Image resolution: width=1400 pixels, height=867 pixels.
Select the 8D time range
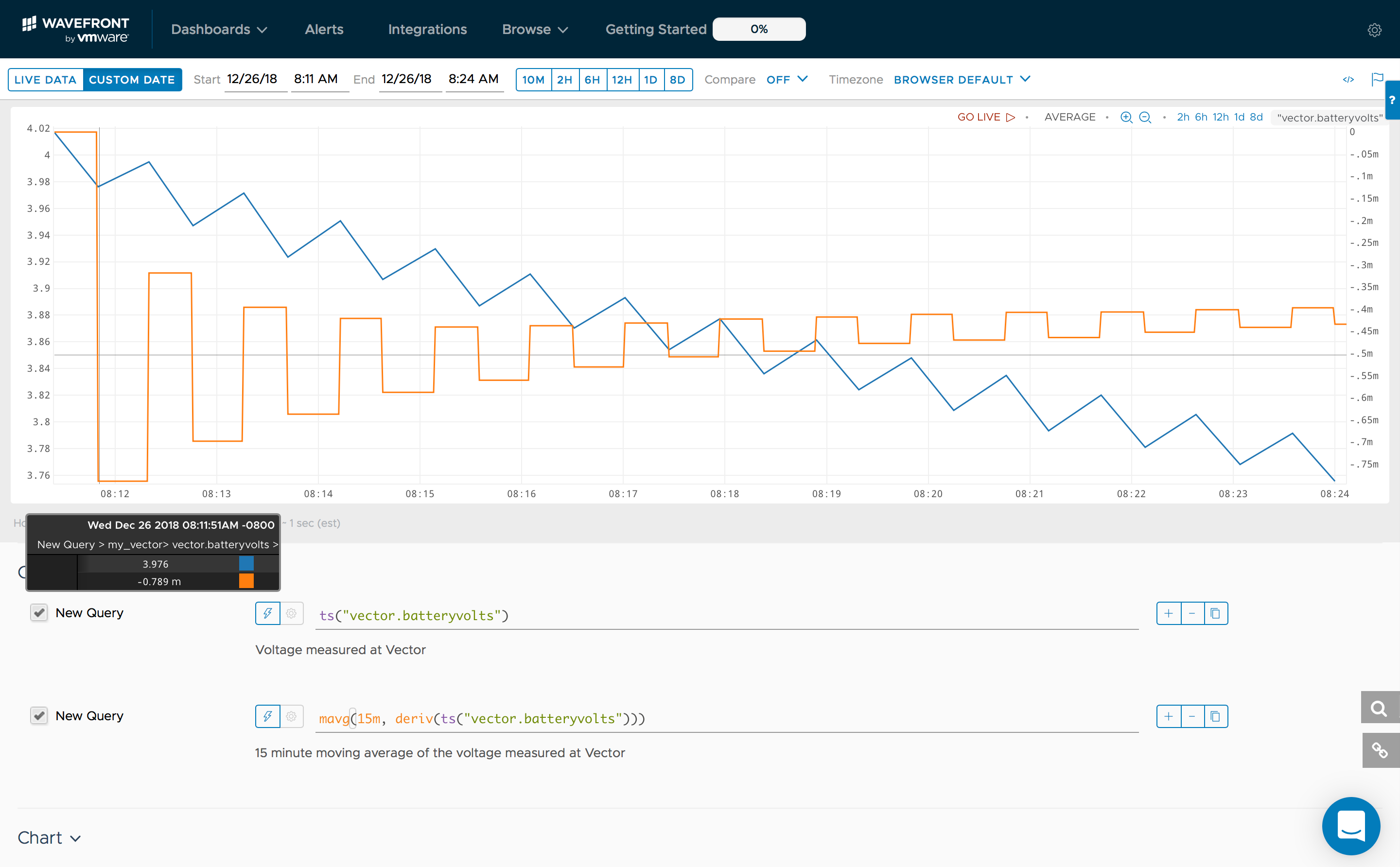(678, 80)
